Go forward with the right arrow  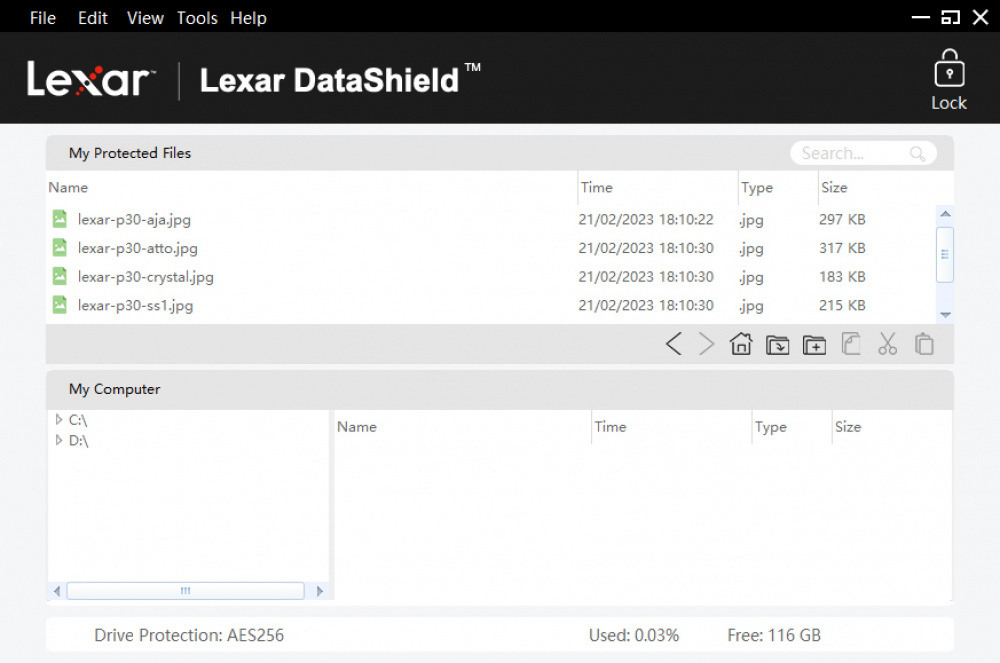707,344
